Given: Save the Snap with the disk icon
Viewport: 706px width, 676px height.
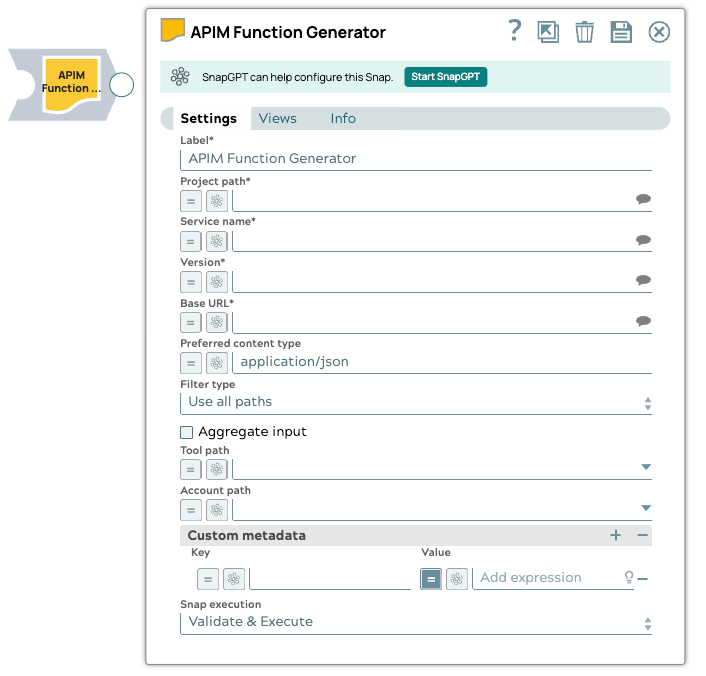Looking at the screenshot, I should [x=621, y=32].
